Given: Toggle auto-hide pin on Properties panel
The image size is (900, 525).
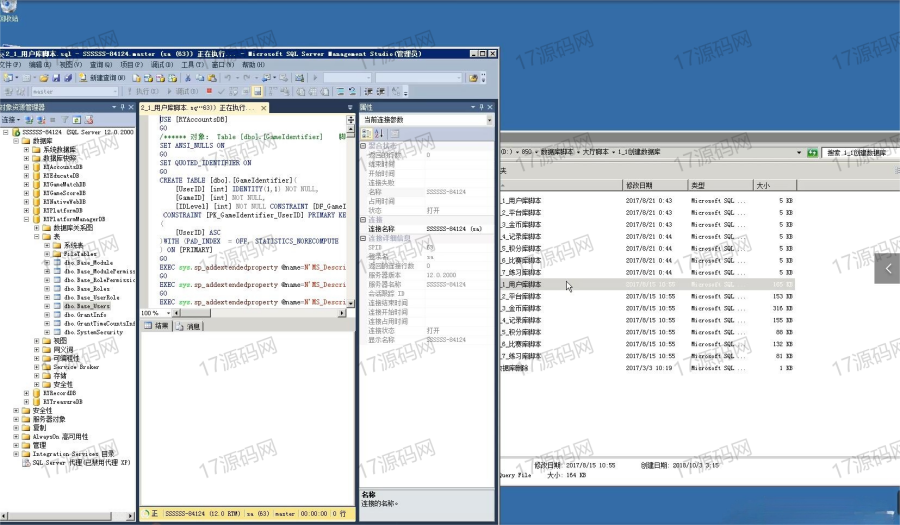Looking at the screenshot, I should tap(482, 107).
